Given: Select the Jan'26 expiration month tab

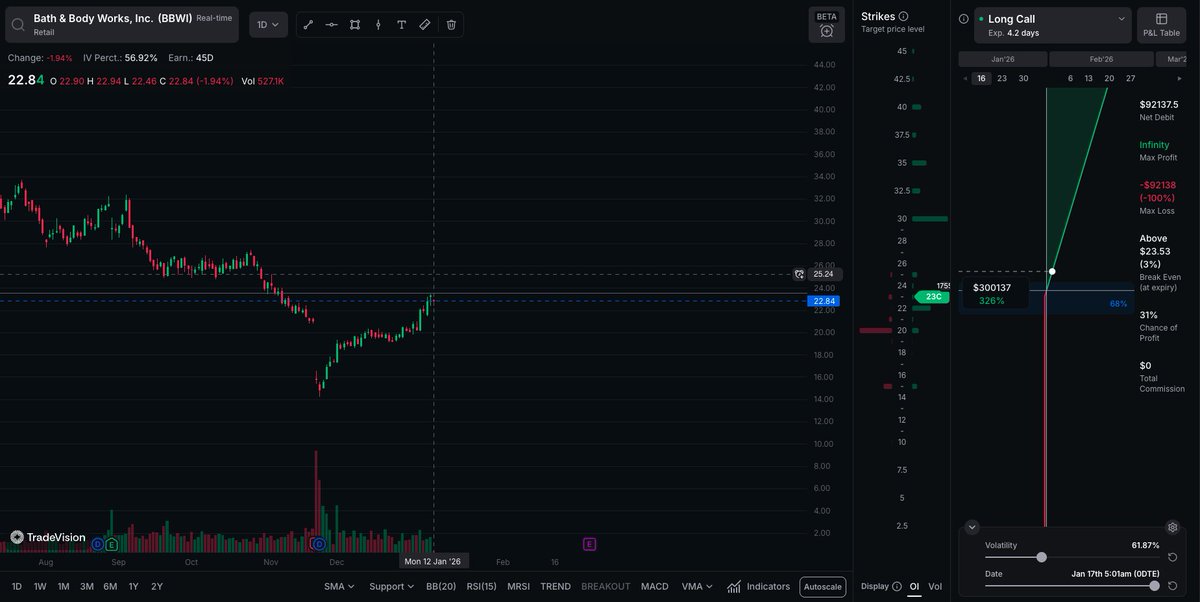Looking at the screenshot, I should pos(1002,59).
